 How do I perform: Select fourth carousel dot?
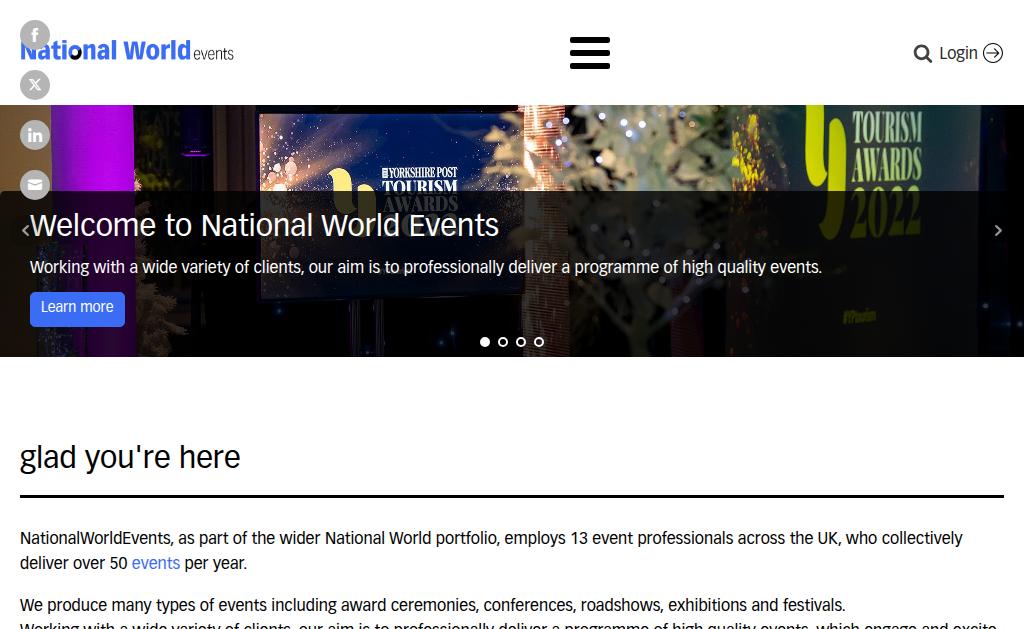point(539,342)
